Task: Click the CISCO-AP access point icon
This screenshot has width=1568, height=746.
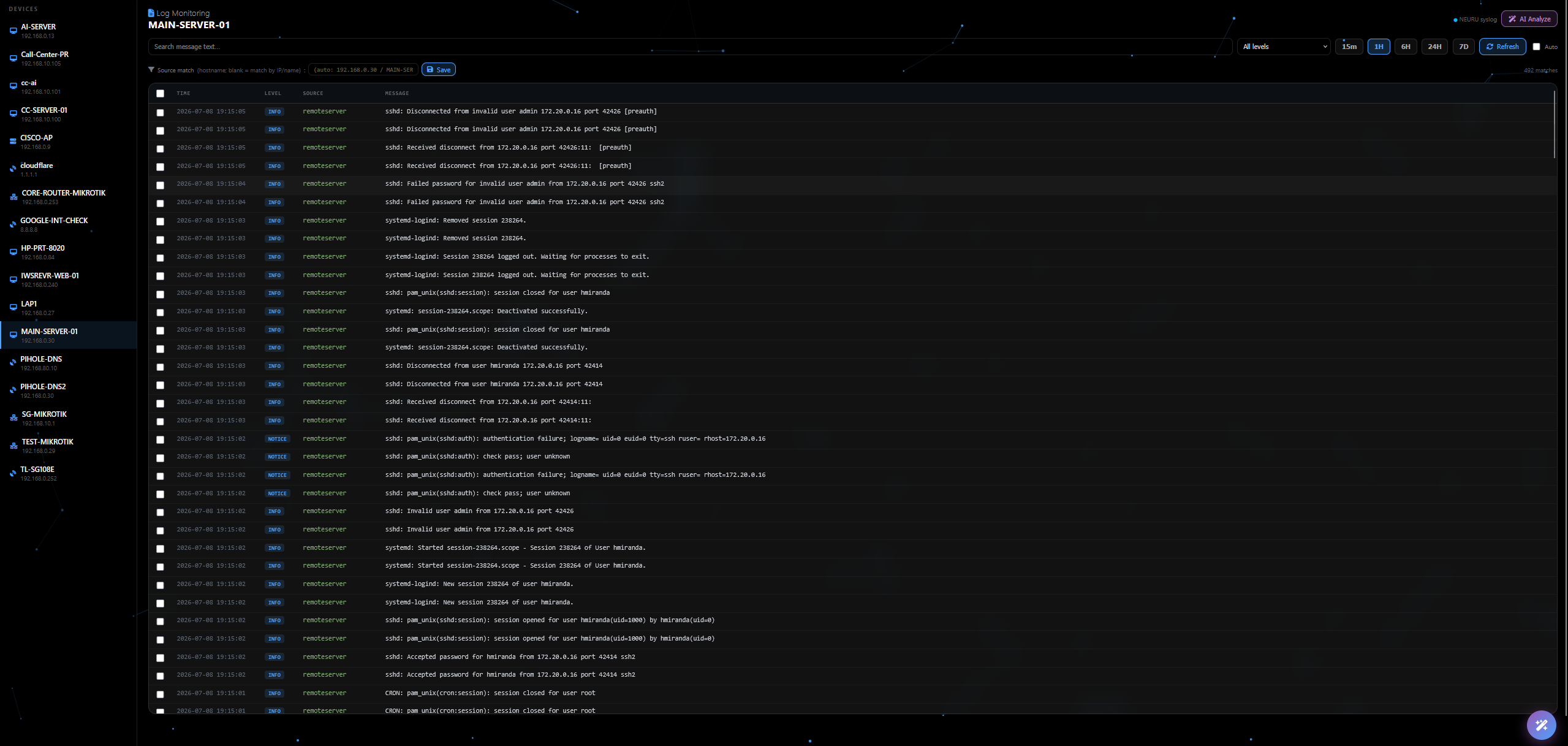Action: (x=13, y=142)
